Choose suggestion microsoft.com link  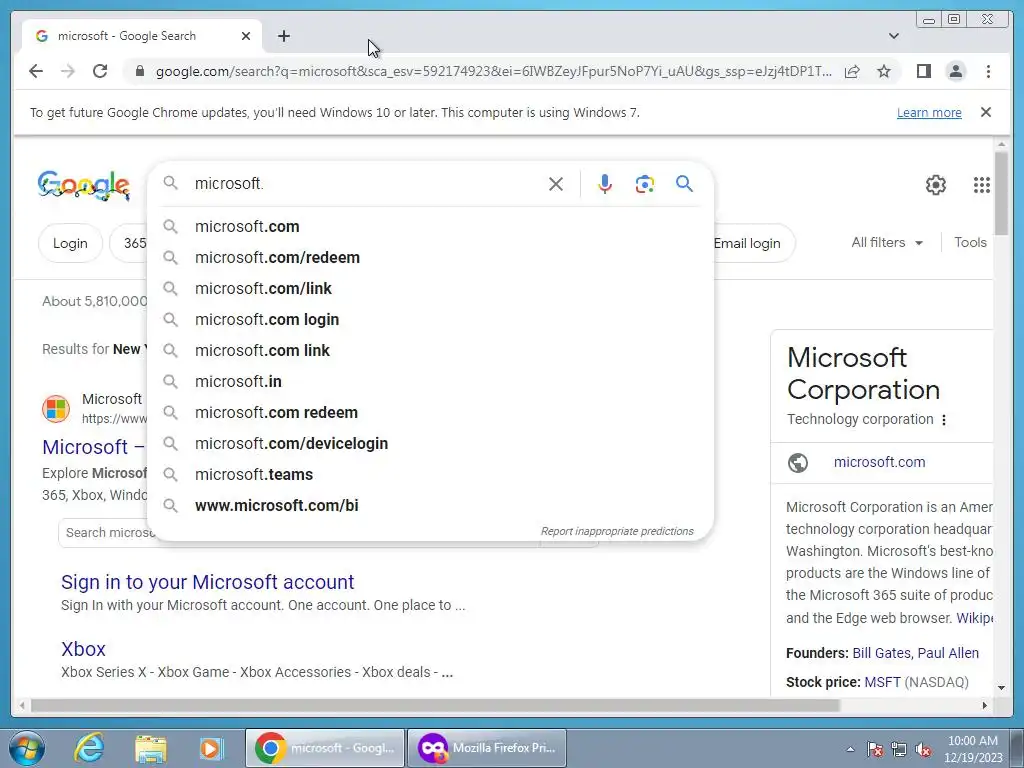(430, 351)
